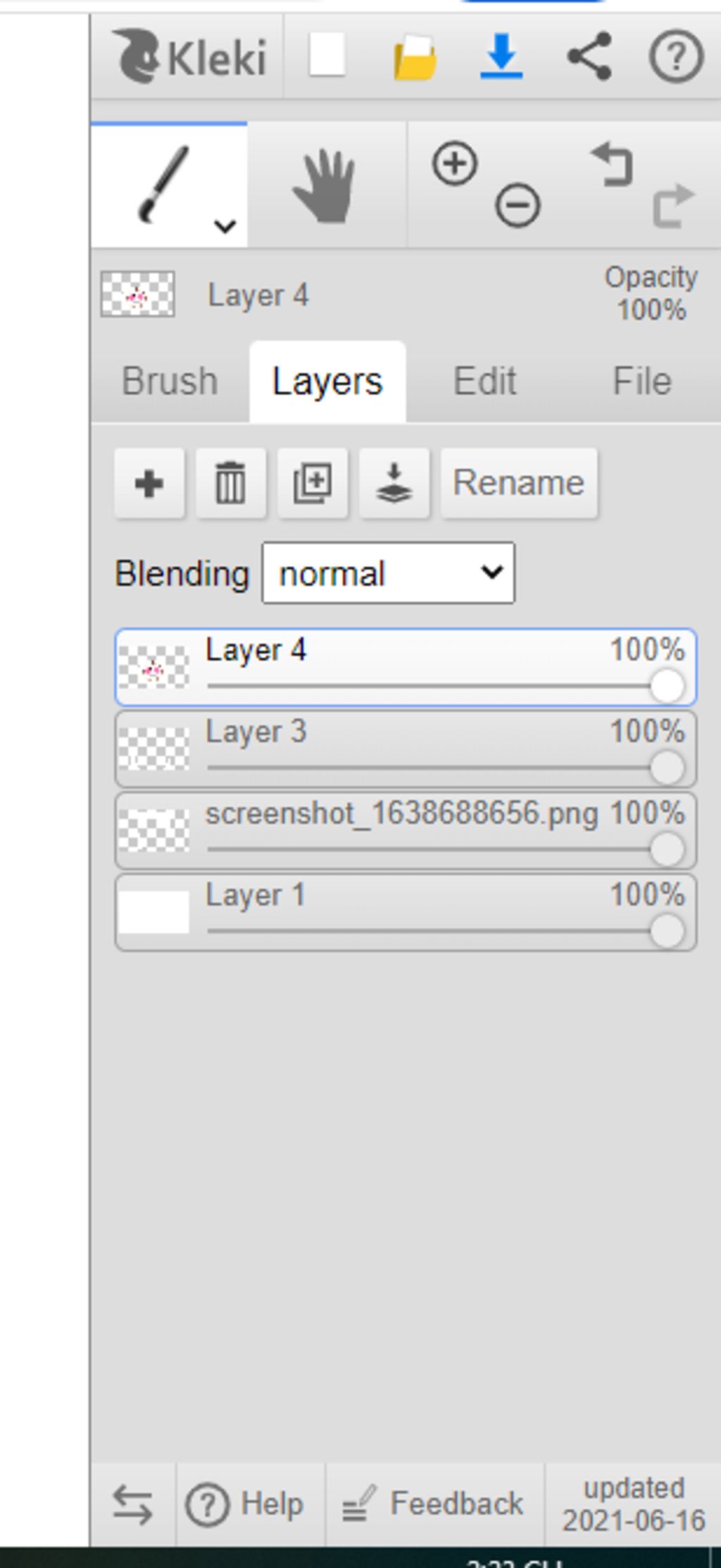Click the Zoom Out minus icon
721x1568 pixels.
pos(518,206)
